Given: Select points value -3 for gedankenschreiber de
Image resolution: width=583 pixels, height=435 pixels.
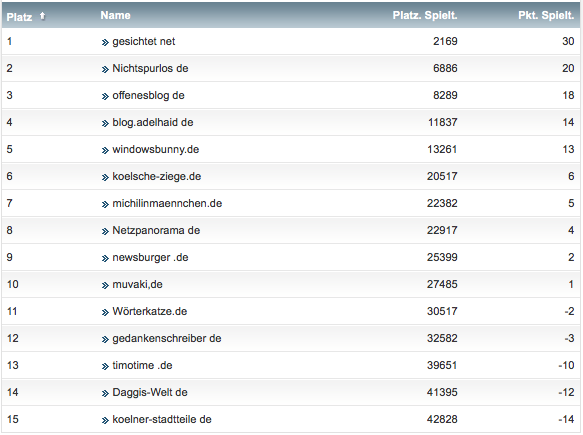Looking at the screenshot, I should (569, 338).
